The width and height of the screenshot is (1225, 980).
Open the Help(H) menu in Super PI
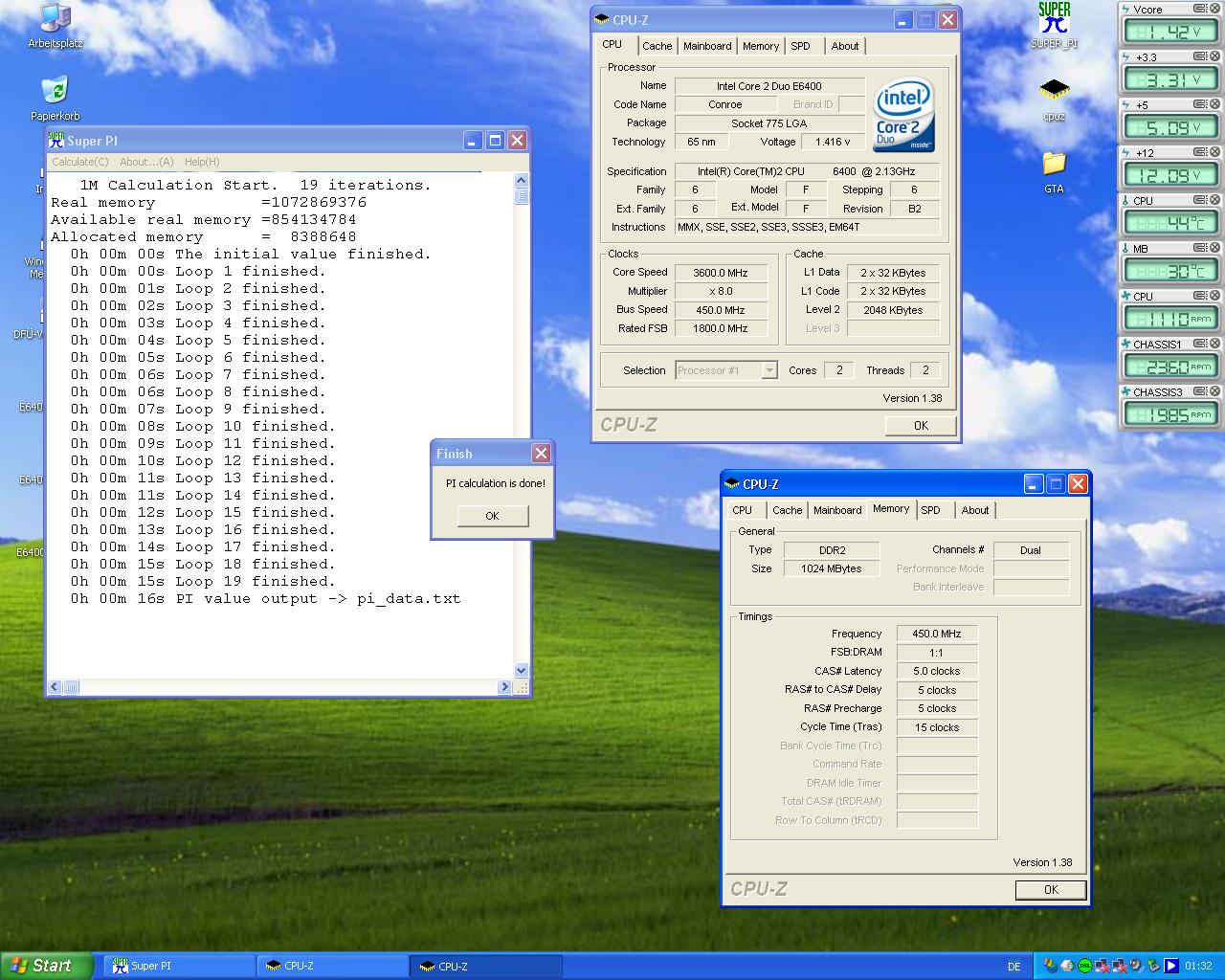[x=202, y=162]
